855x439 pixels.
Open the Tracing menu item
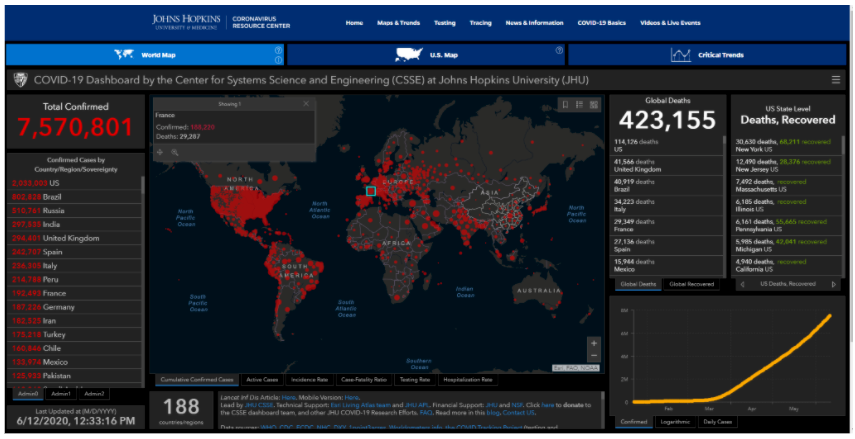(x=480, y=23)
